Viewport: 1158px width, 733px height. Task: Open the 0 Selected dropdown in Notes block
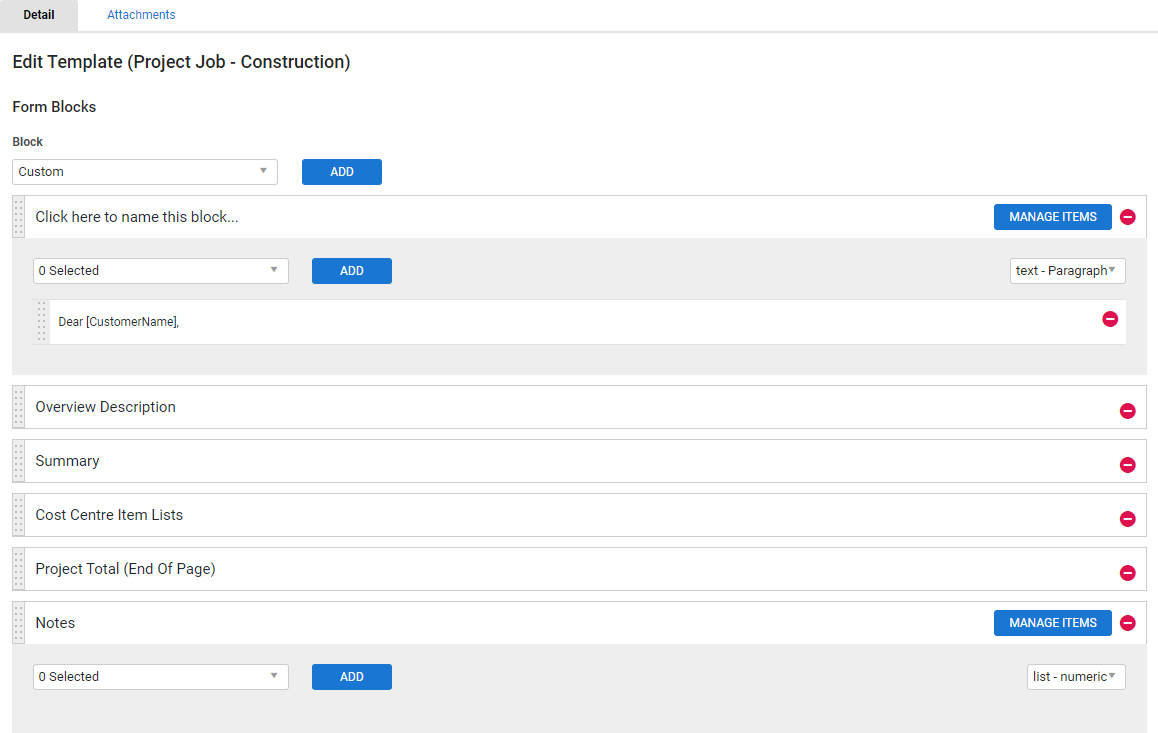point(160,677)
